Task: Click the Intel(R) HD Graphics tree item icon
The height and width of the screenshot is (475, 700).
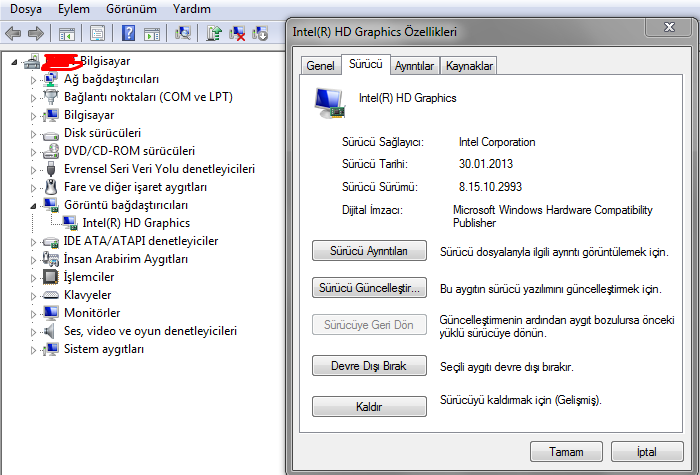Action: click(69, 223)
